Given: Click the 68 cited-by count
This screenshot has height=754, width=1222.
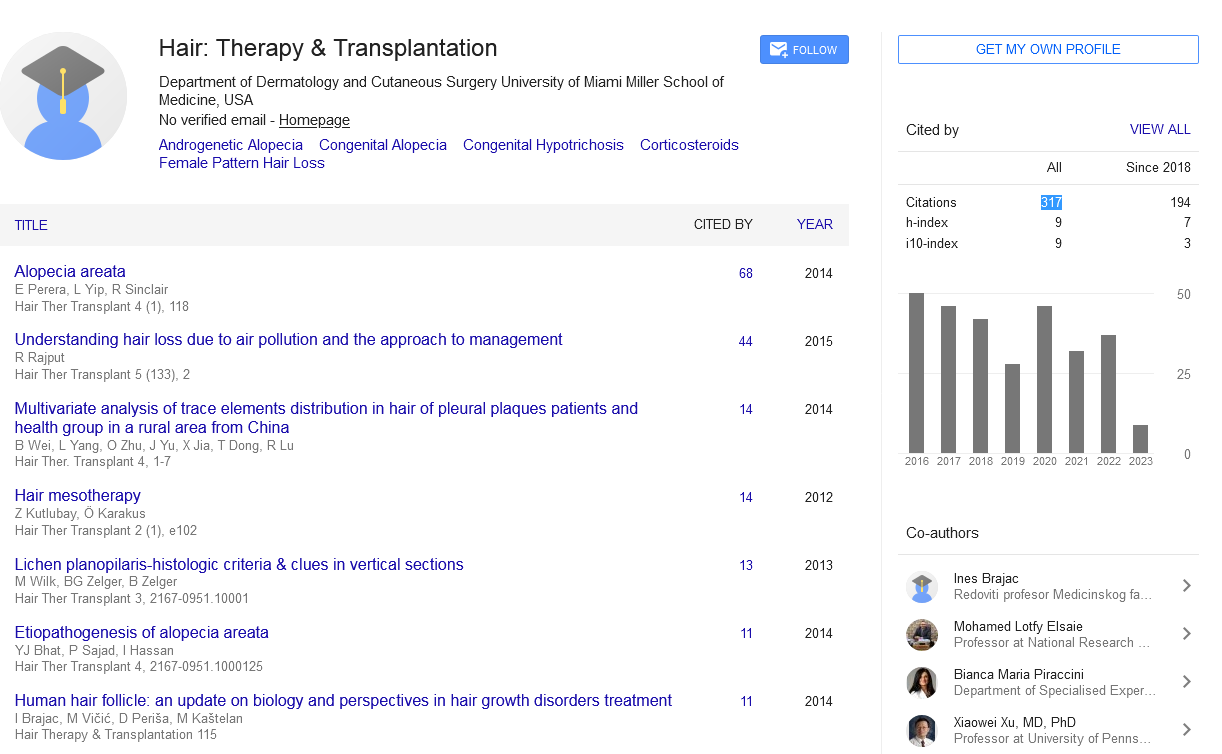Looking at the screenshot, I should (x=745, y=273).
